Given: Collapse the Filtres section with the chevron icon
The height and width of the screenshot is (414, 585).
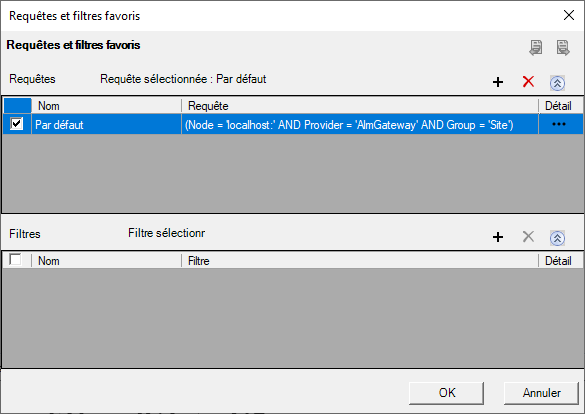Looking at the screenshot, I should tap(557, 238).
